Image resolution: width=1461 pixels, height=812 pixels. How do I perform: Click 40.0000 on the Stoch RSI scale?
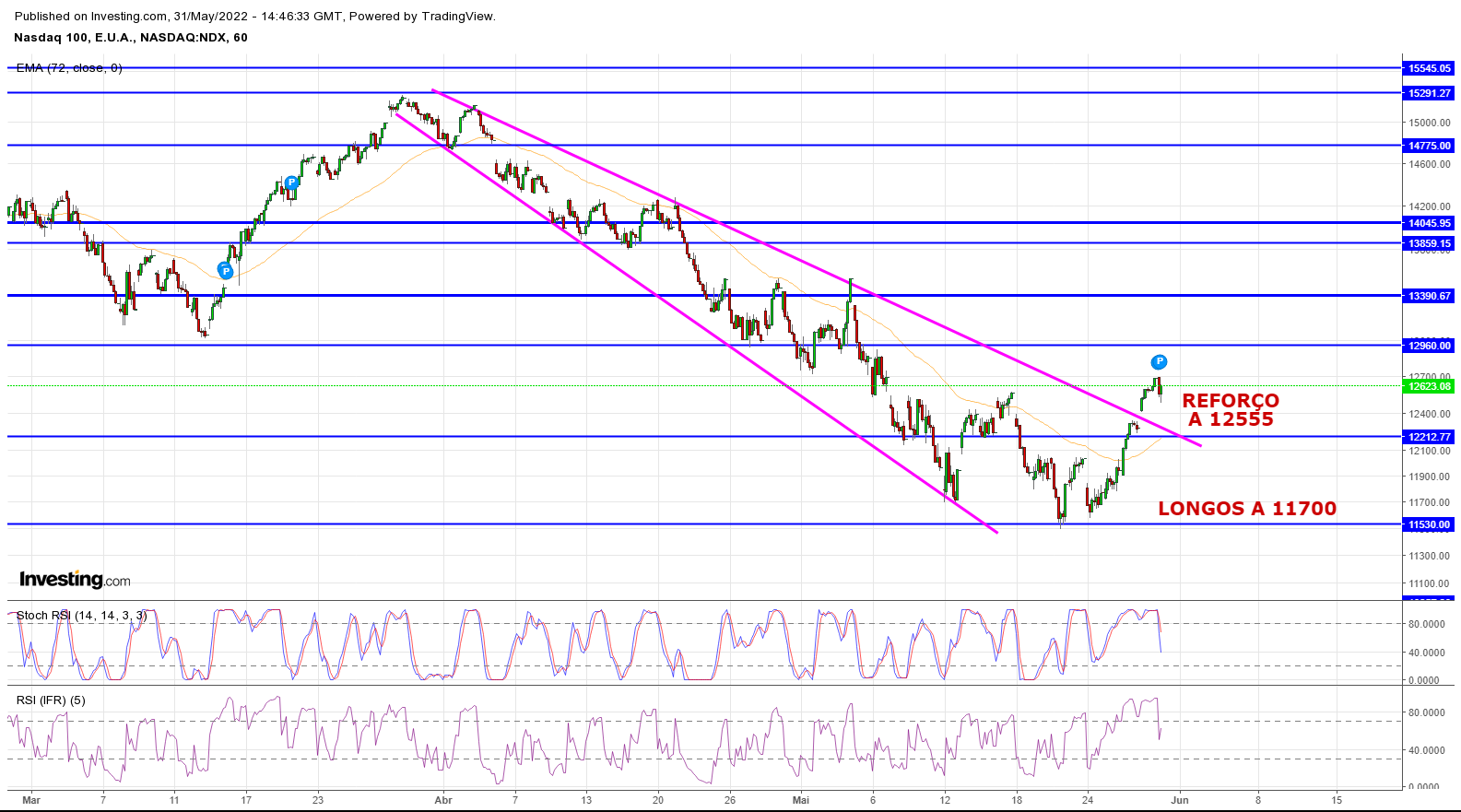click(1426, 653)
